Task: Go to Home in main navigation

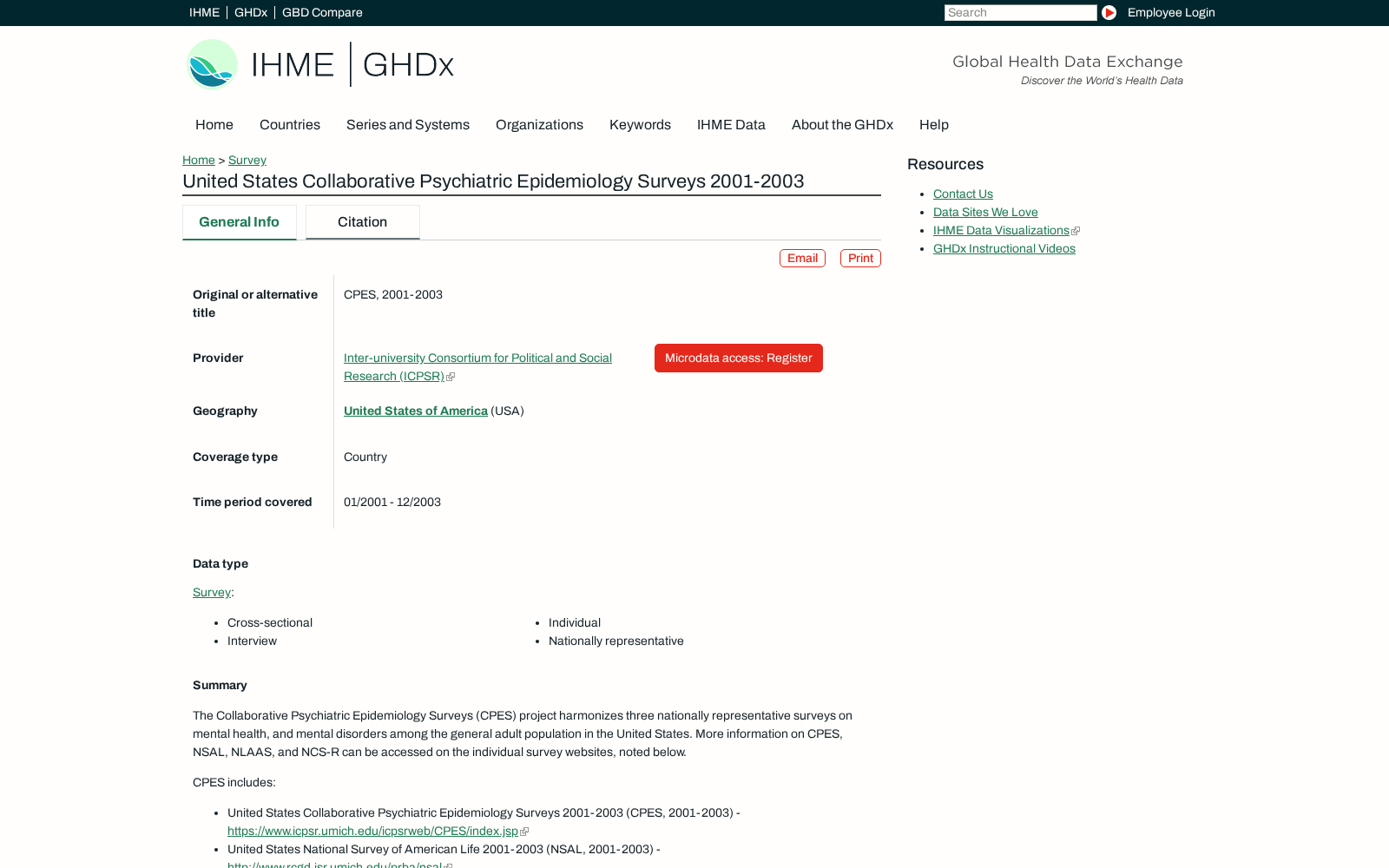Action: click(x=214, y=124)
